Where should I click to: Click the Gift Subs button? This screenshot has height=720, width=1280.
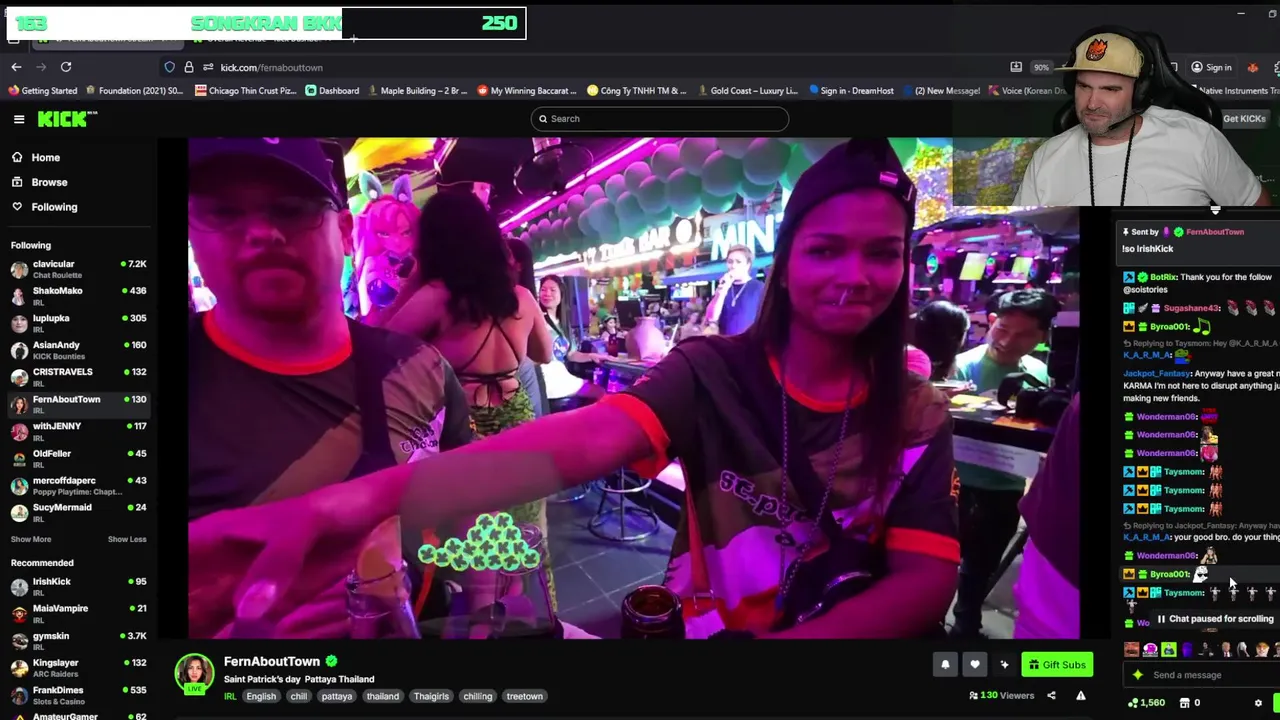pyautogui.click(x=1057, y=664)
